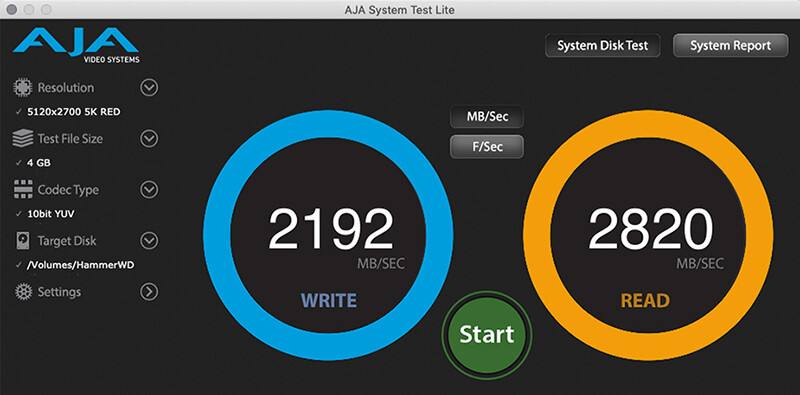The width and height of the screenshot is (800, 395).
Task: Click the 2192 write speed value
Action: pos(331,229)
